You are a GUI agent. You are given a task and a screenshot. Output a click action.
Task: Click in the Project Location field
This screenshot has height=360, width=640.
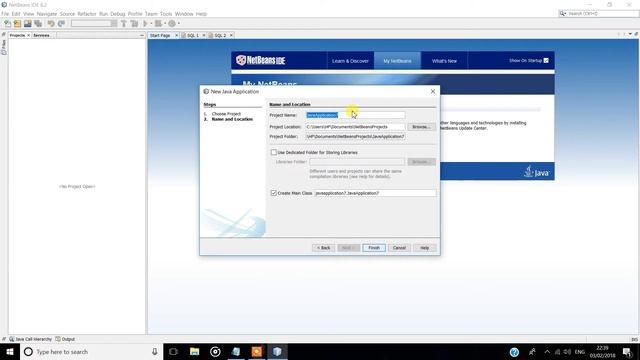coord(356,127)
